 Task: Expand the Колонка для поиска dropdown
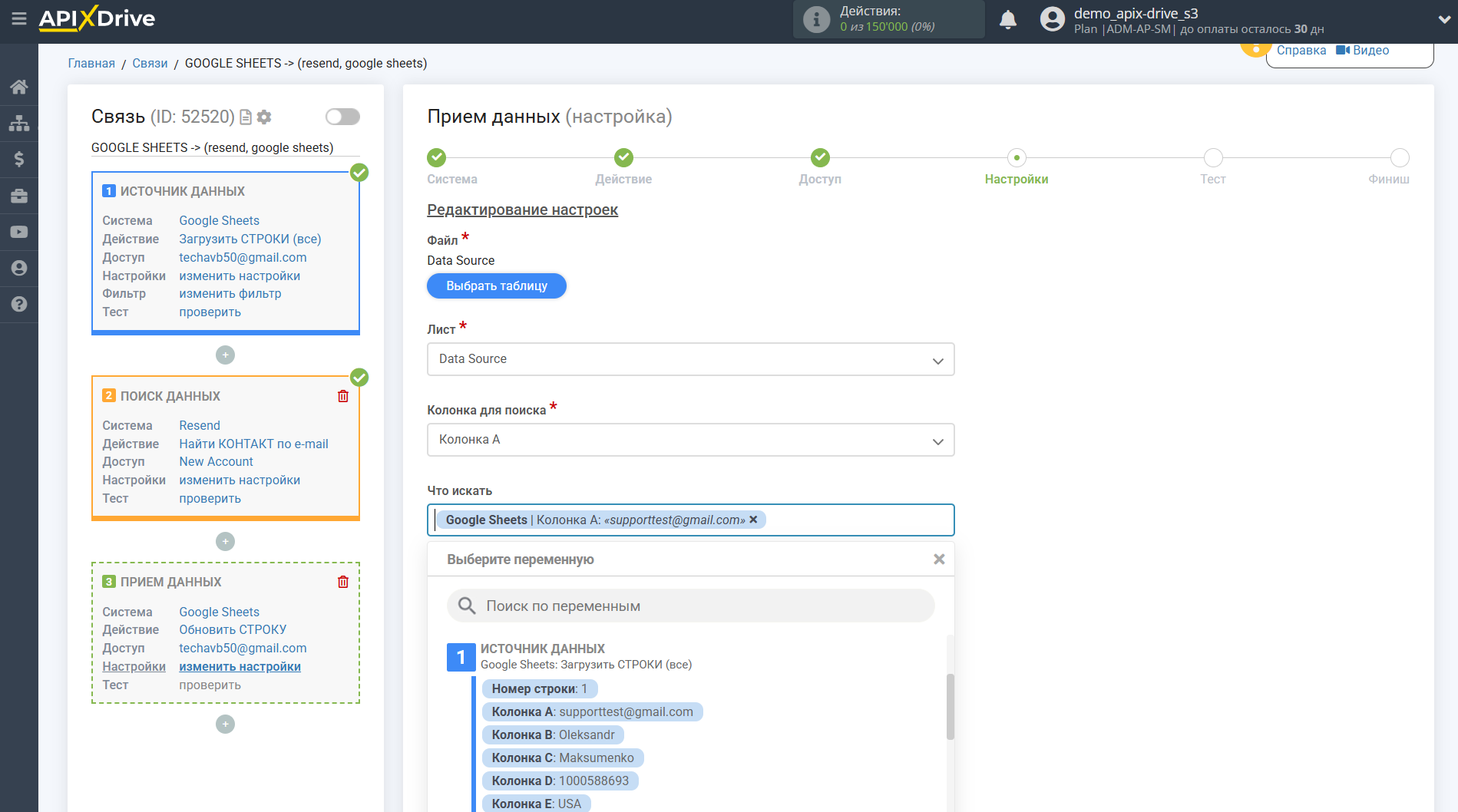coord(690,440)
